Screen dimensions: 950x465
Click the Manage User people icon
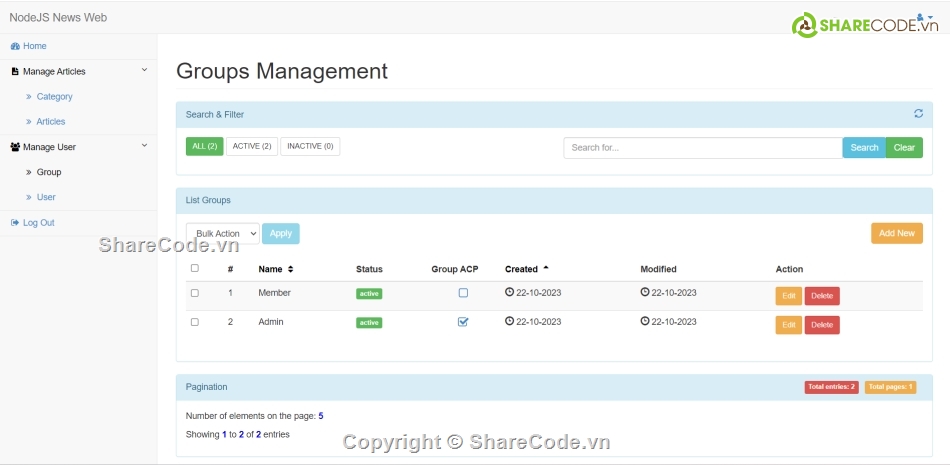coord(15,147)
